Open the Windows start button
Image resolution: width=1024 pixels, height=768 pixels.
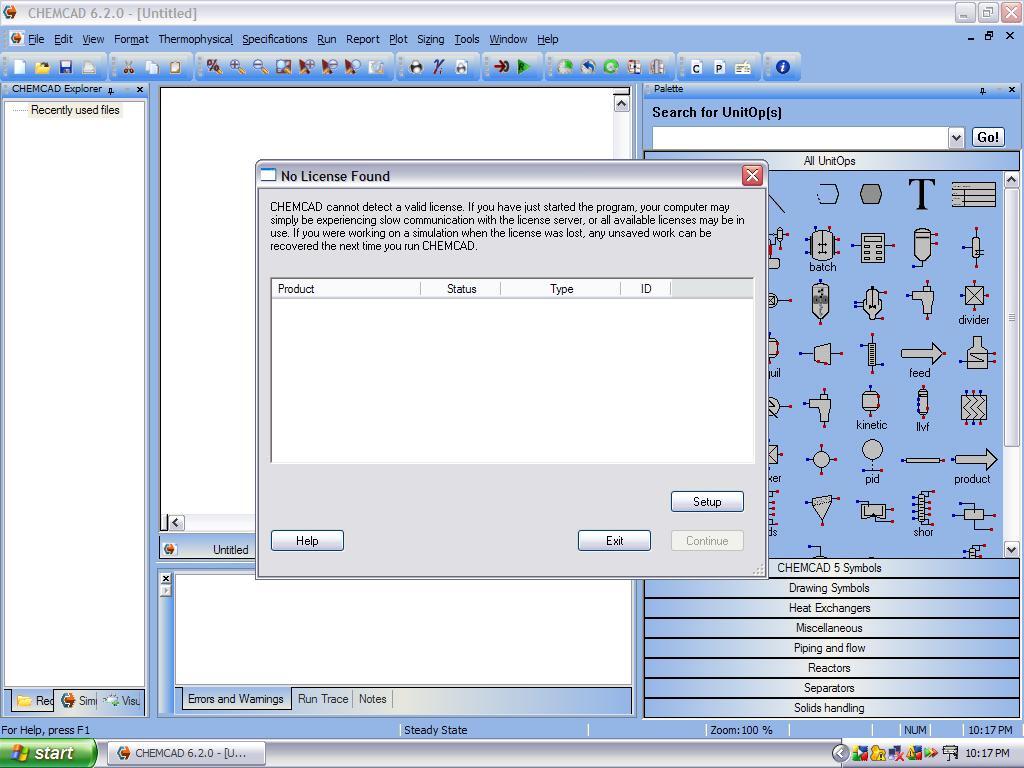tap(47, 753)
